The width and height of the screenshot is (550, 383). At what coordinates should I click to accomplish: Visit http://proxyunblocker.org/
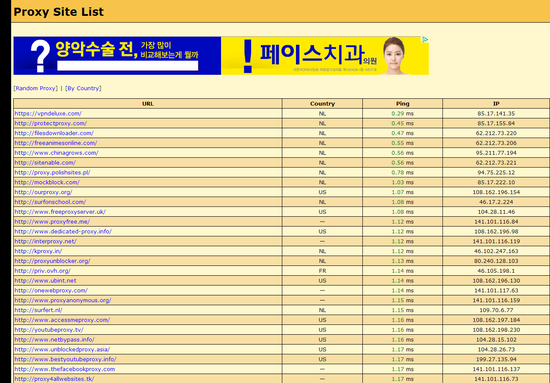point(52,261)
